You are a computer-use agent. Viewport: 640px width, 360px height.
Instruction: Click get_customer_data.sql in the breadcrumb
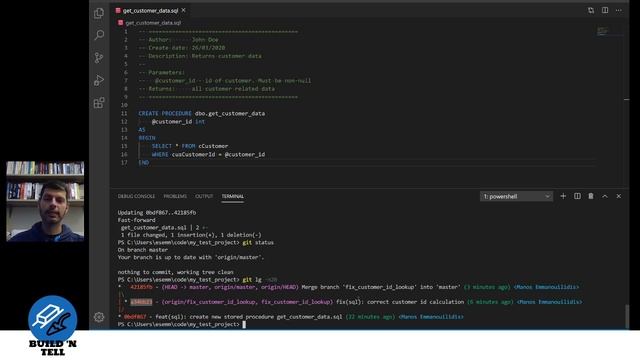click(153, 23)
